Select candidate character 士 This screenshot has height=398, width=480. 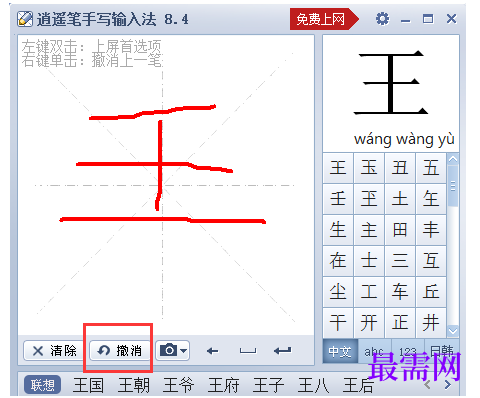click(369, 261)
